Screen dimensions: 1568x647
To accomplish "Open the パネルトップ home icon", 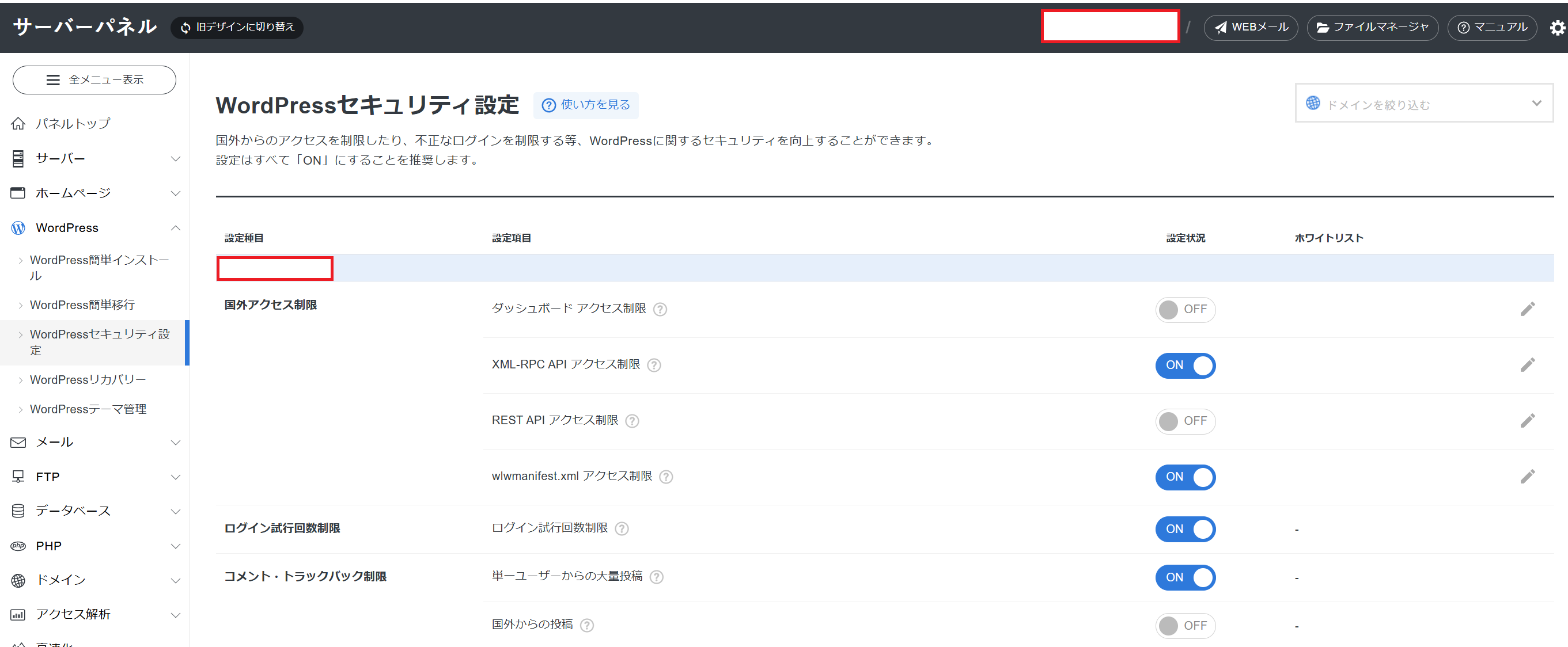I will tap(18, 123).
